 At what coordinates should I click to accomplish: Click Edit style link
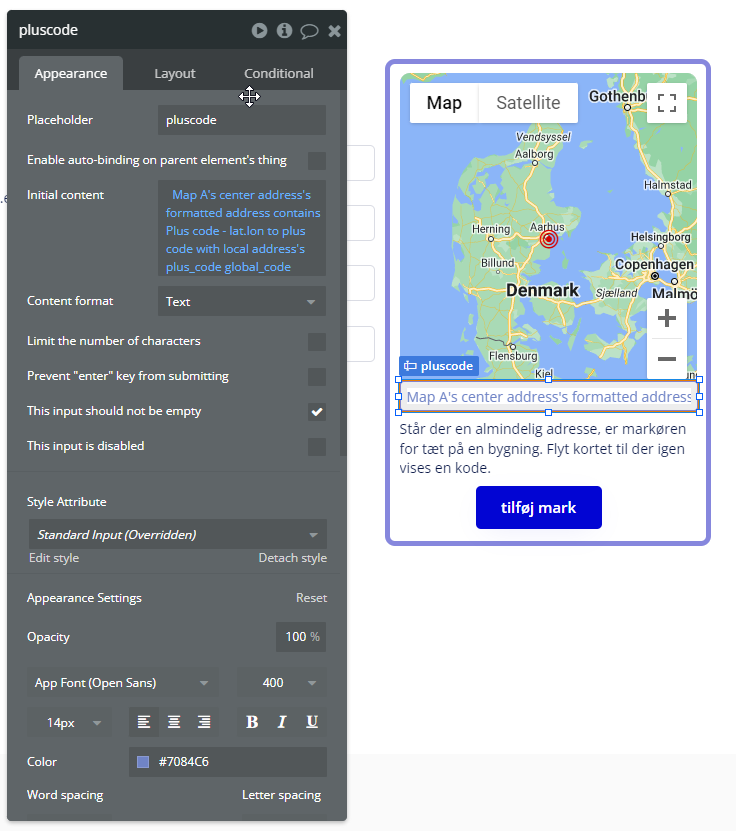pos(54,558)
